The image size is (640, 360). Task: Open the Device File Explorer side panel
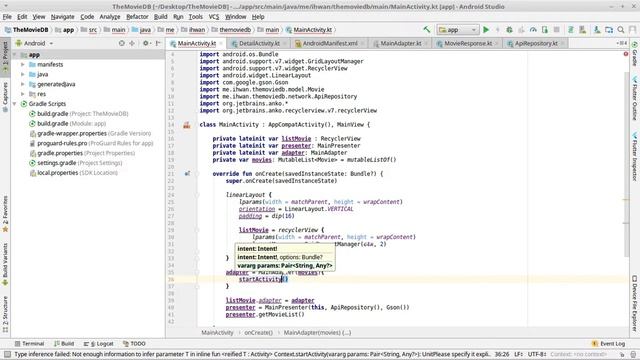coord(635,303)
